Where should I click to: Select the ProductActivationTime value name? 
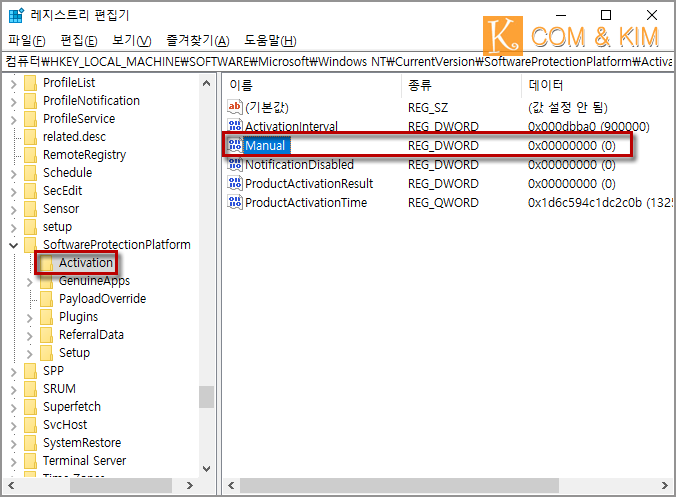[x=306, y=203]
